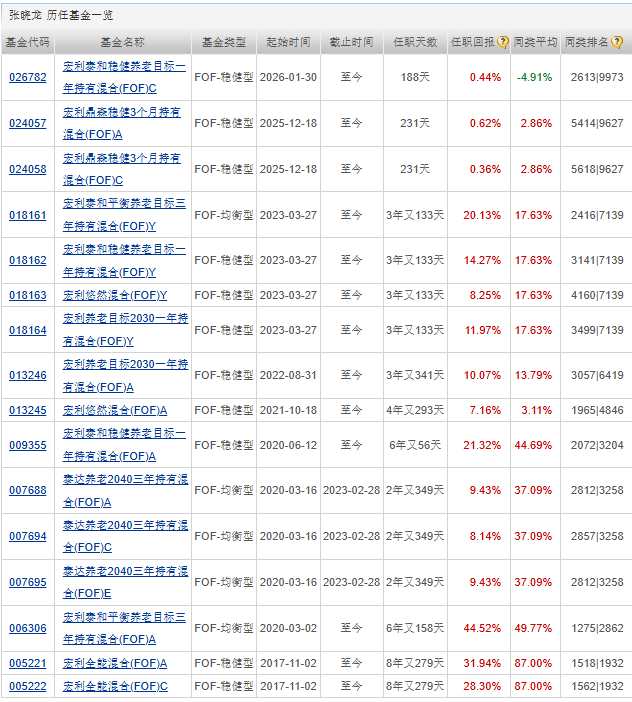Open 泰达养老2040三年持有混合(FOF)C fund name
The image size is (632, 702).
(125, 536)
